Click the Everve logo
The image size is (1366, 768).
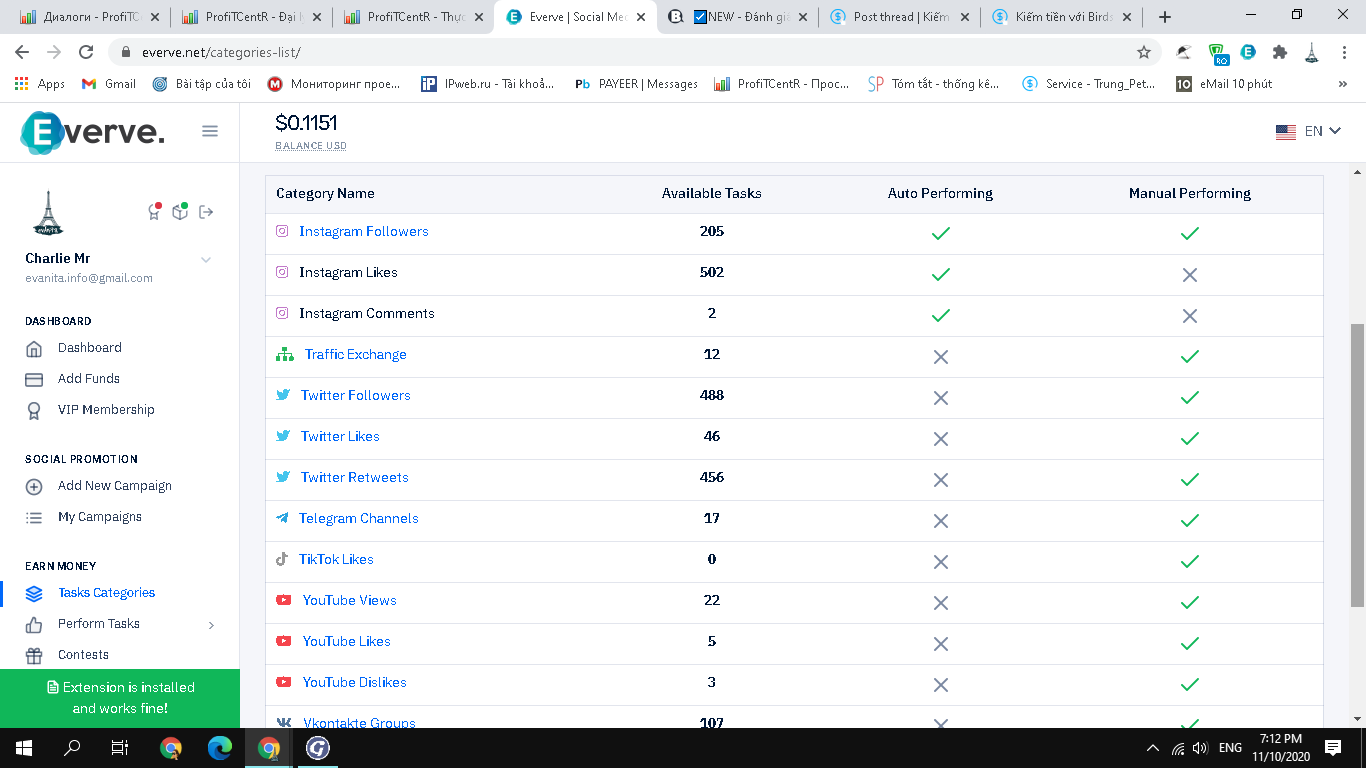click(92, 131)
